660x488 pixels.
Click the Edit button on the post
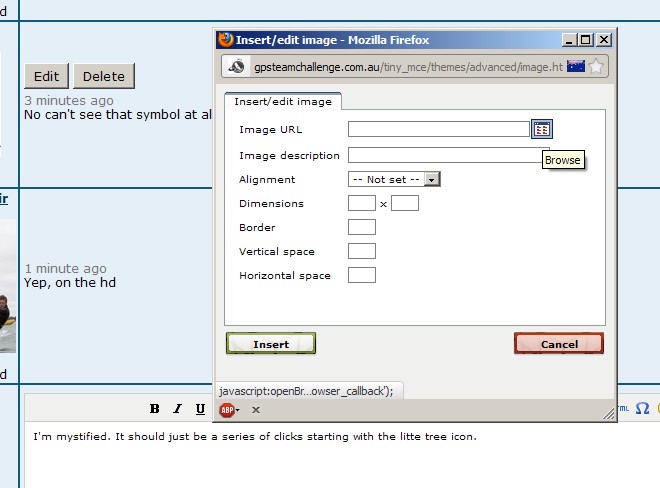click(46, 76)
